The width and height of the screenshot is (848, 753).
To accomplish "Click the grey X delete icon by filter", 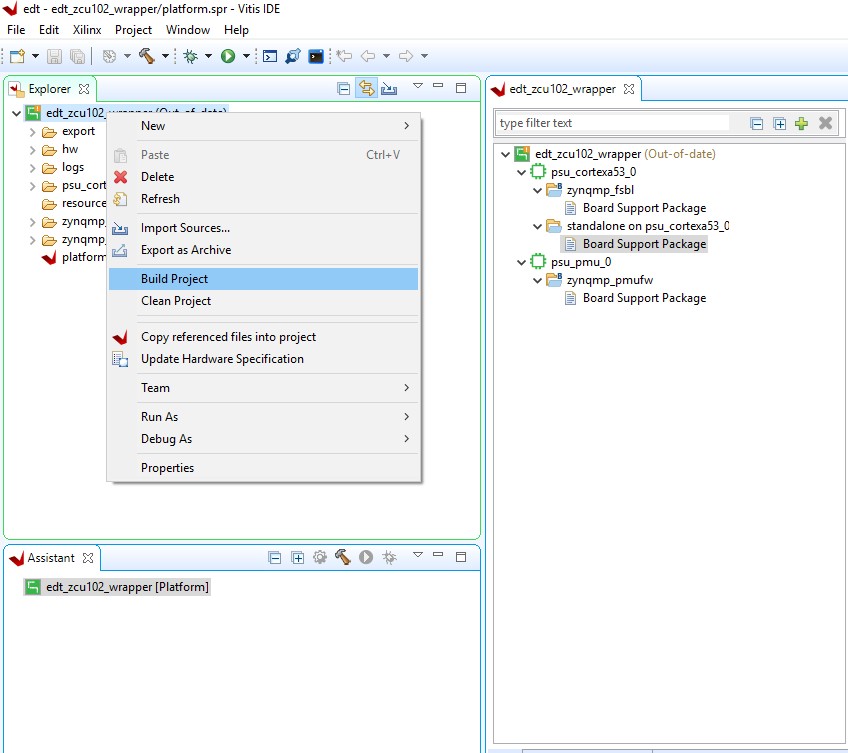I will [x=825, y=123].
